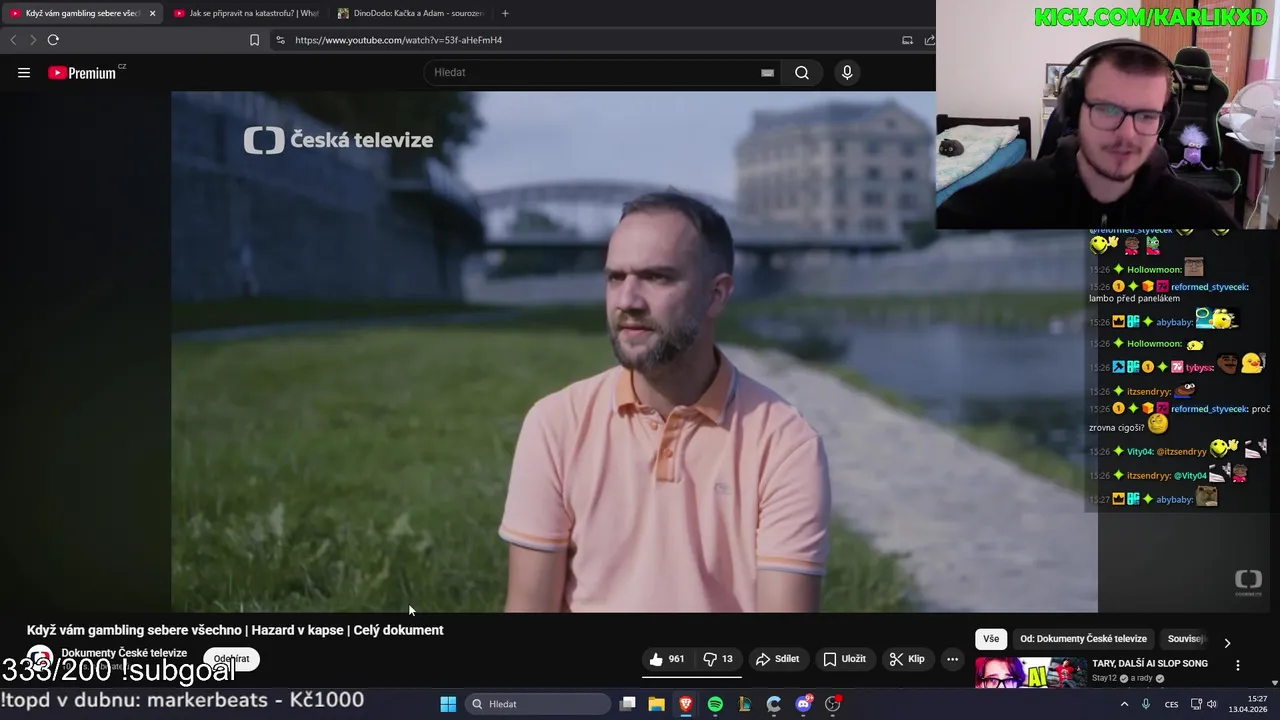This screenshot has height=720, width=1280.
Task: Open channel avatar of Dokumenty České televize
Action: pos(40,660)
